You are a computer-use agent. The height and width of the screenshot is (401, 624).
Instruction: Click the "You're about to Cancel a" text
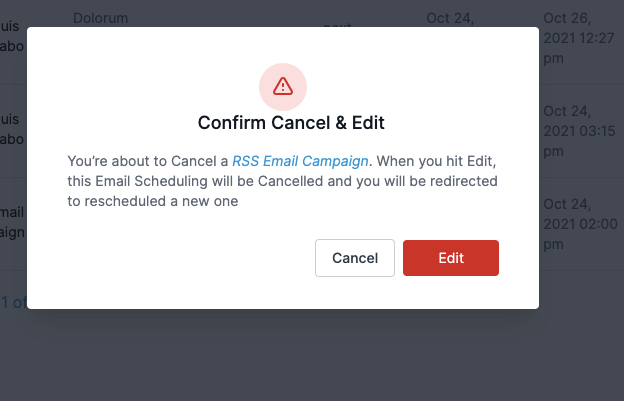(x=148, y=160)
